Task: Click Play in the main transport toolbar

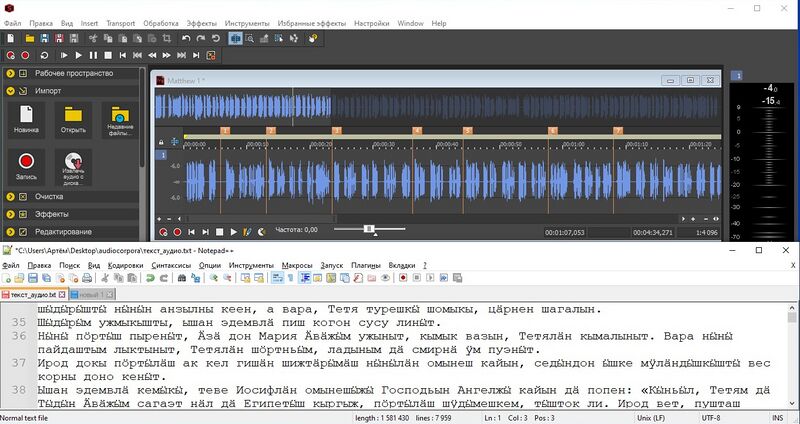Action: [79, 55]
